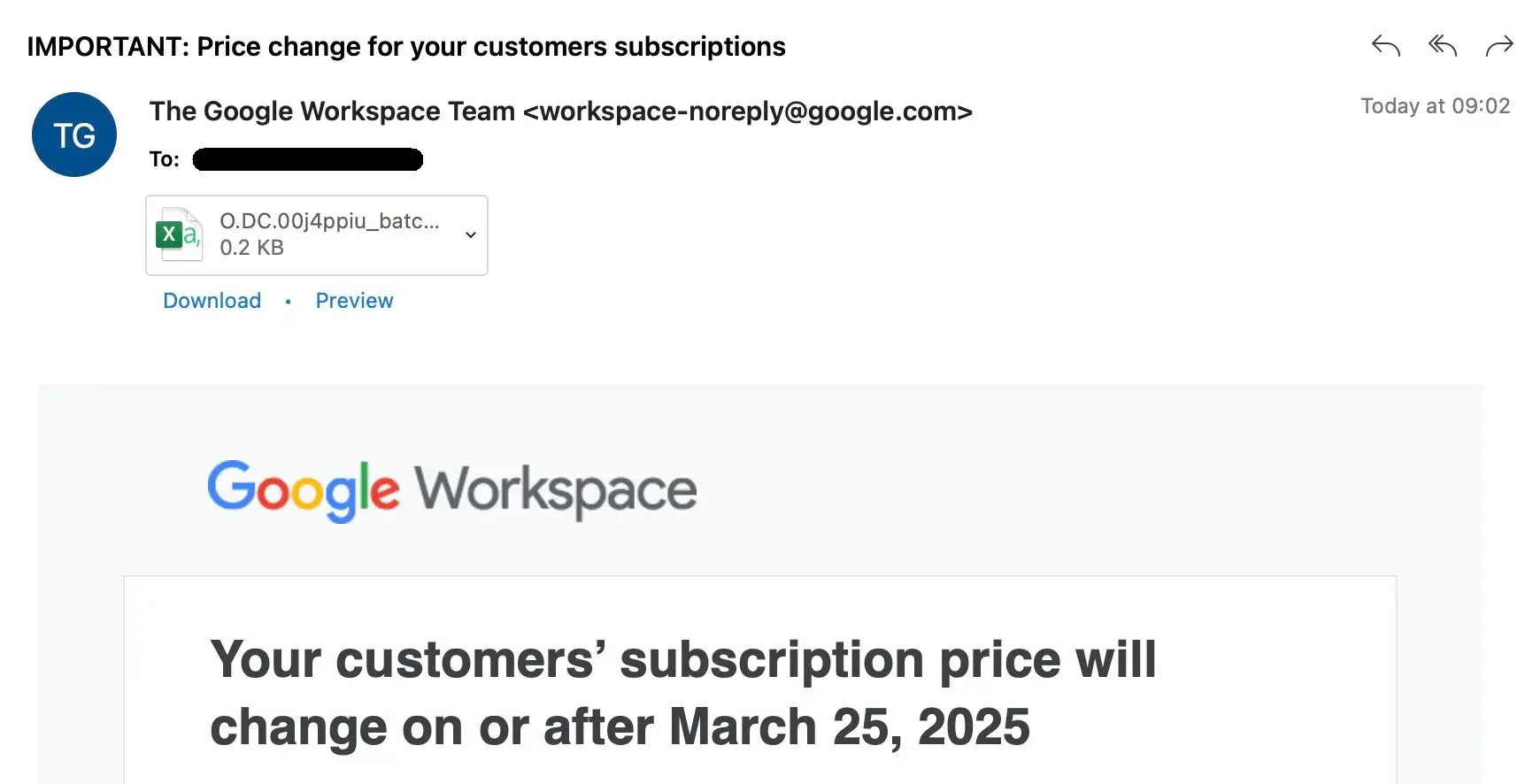Click the Reply All double-arrow icon
Image resolution: width=1533 pixels, height=784 pixels.
click(1442, 45)
